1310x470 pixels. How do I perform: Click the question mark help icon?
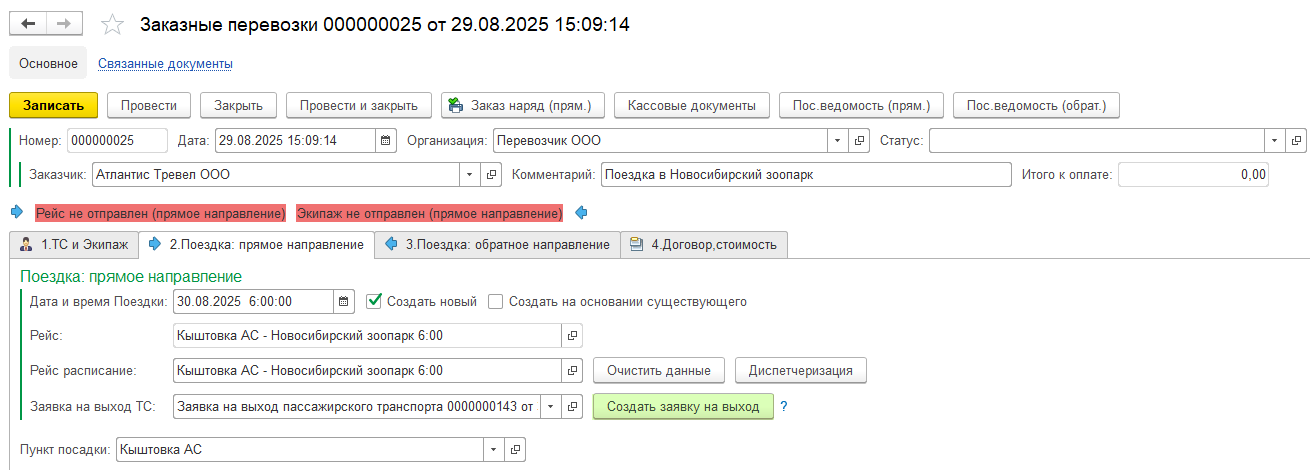[784, 406]
